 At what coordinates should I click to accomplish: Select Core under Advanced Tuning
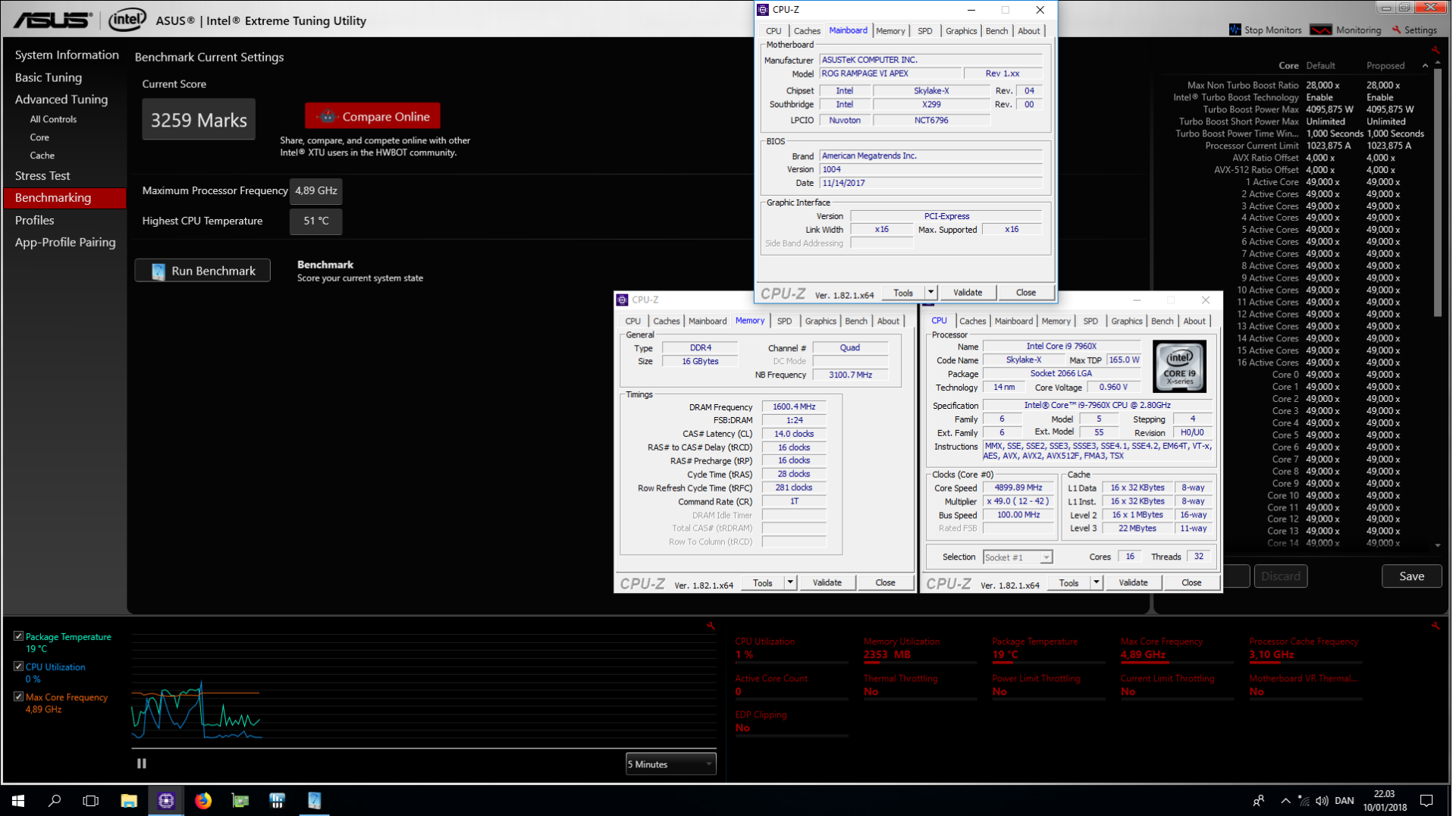[x=39, y=137]
